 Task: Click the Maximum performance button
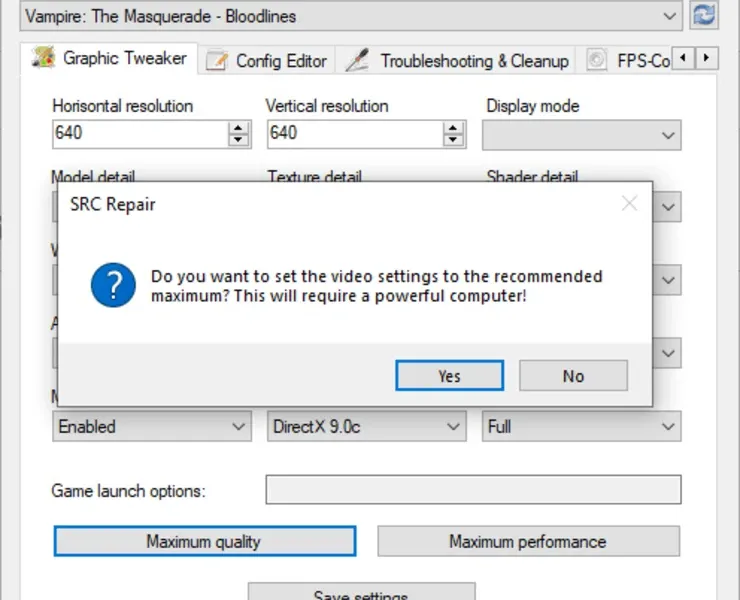coord(528,541)
